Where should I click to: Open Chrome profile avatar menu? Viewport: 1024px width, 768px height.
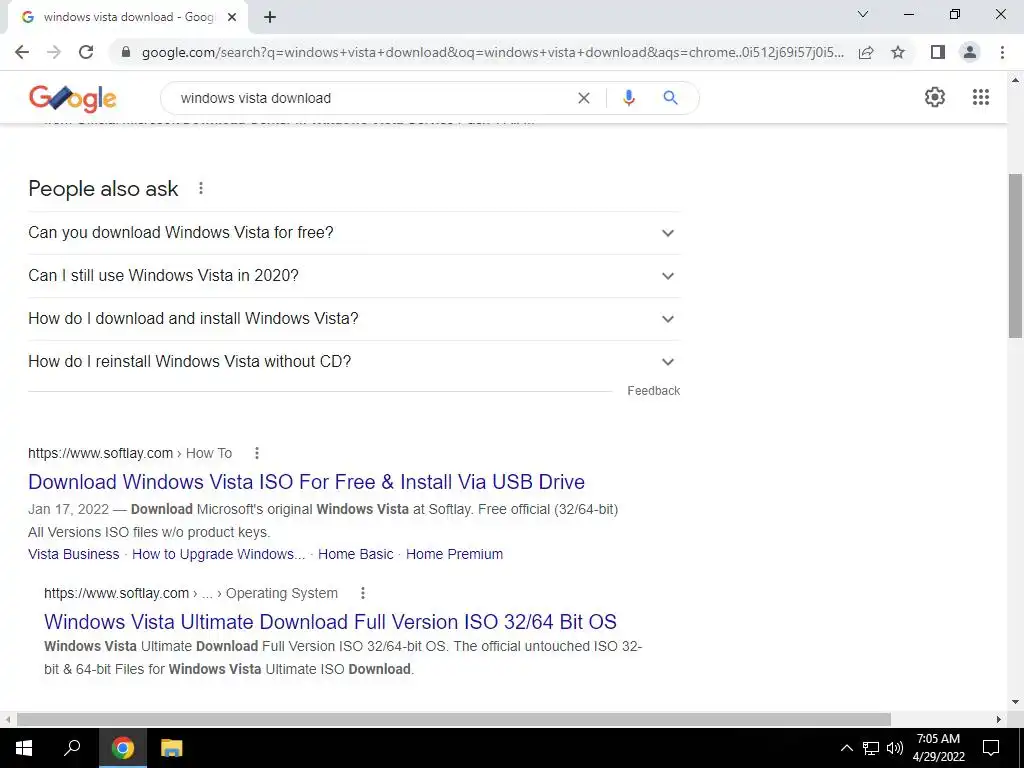[x=970, y=52]
